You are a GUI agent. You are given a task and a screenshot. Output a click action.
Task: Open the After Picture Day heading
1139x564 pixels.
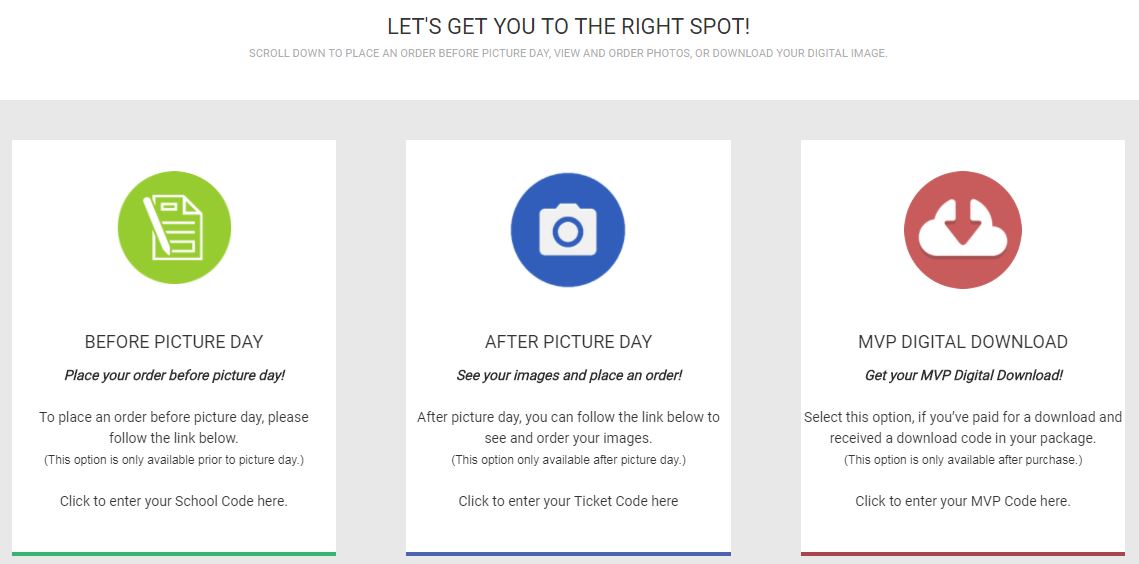click(568, 342)
